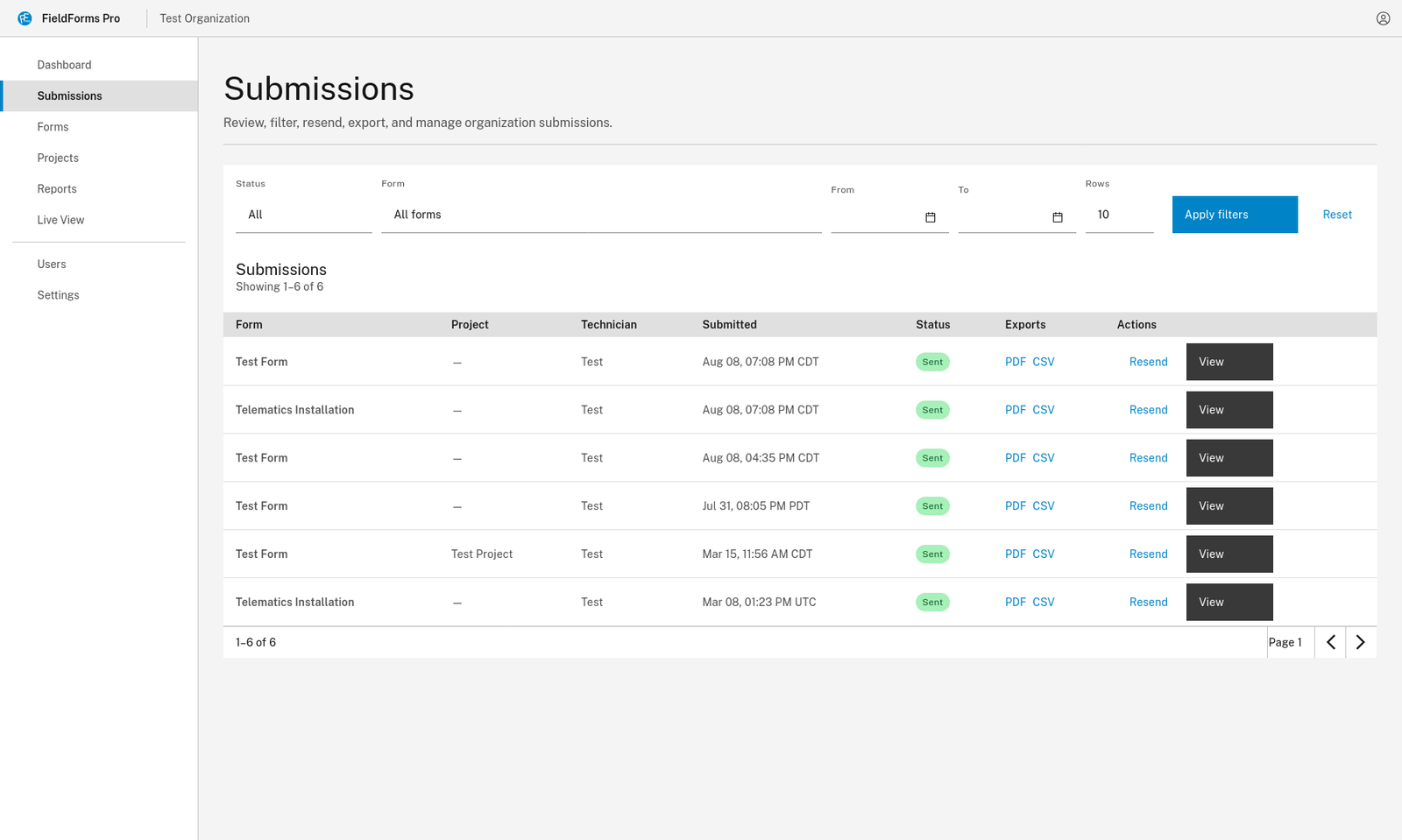Viewport: 1402px width, 840px height.
Task: Reset the submission filters
Action: tap(1337, 215)
